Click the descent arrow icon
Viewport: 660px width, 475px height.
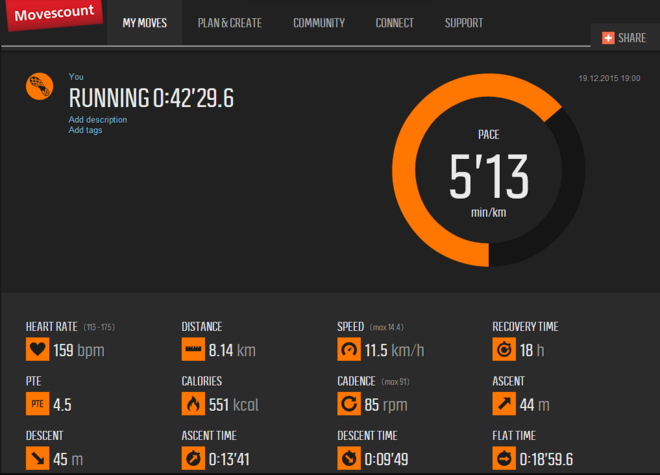[x=38, y=459]
